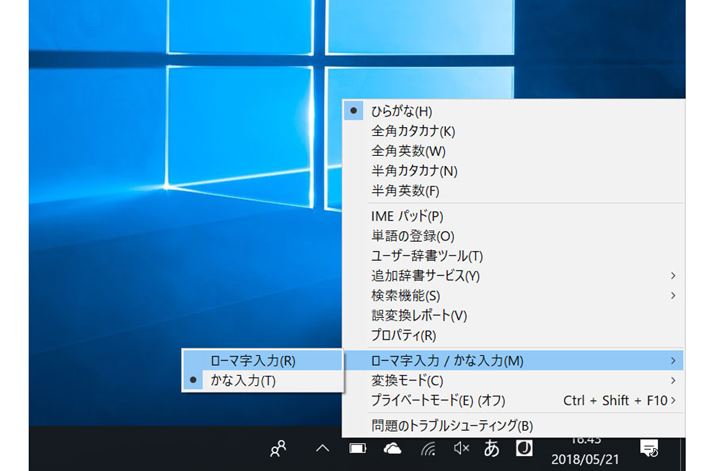
Task: Open IME パッド(P) from the menu
Action: (406, 215)
